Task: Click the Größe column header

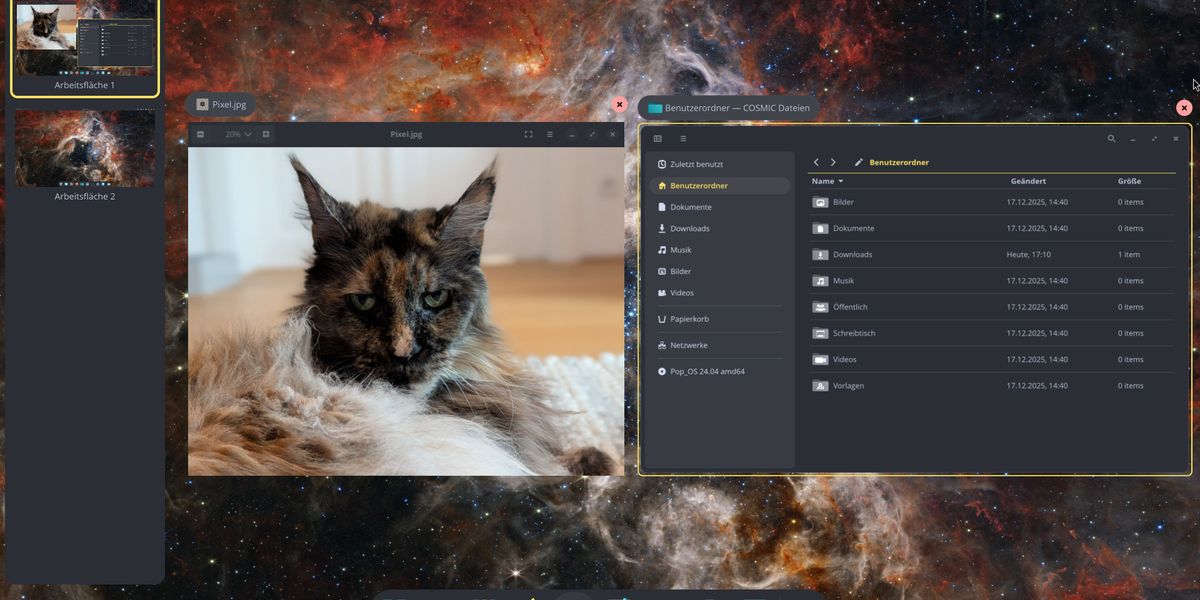Action: (x=1129, y=181)
